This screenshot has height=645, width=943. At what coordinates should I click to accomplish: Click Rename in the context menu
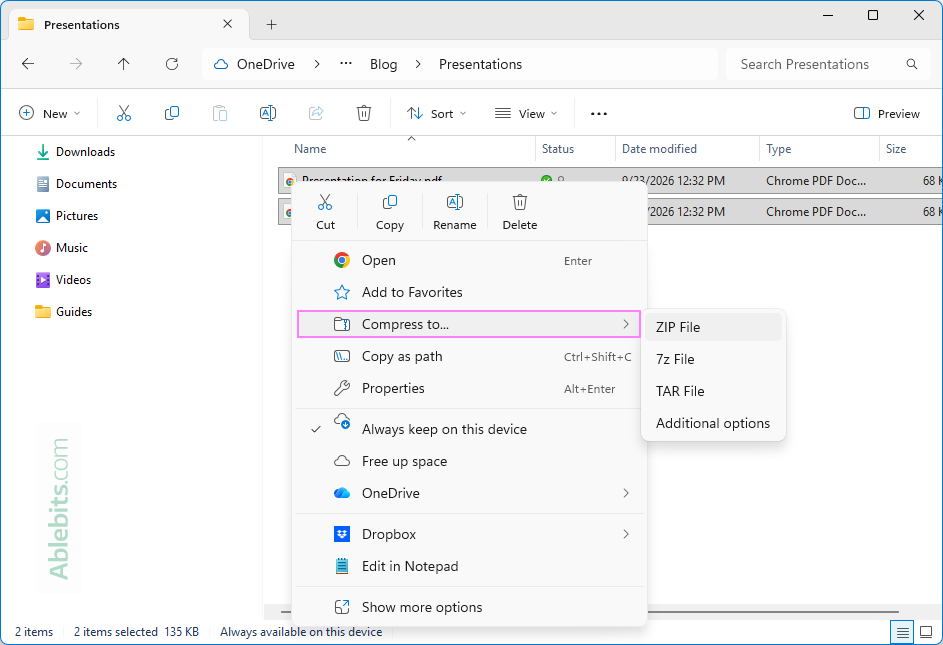tap(455, 212)
